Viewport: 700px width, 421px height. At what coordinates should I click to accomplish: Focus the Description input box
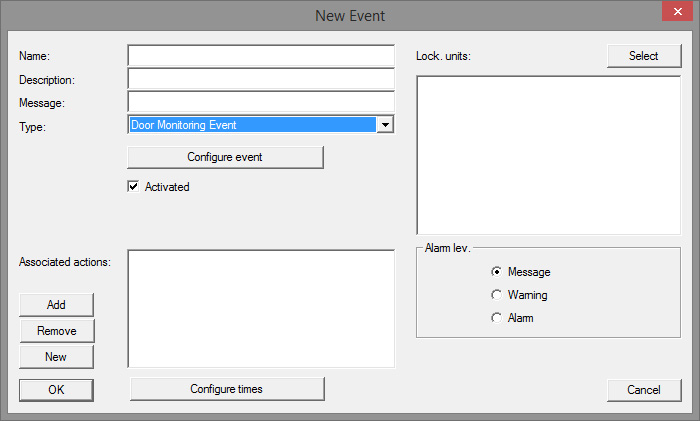[261, 79]
